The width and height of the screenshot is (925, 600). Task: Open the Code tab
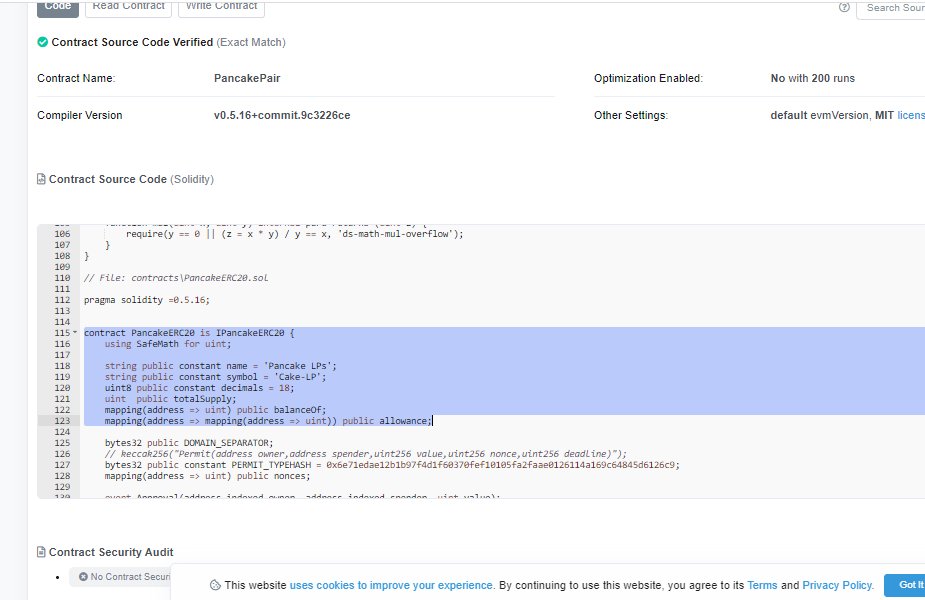(x=58, y=7)
